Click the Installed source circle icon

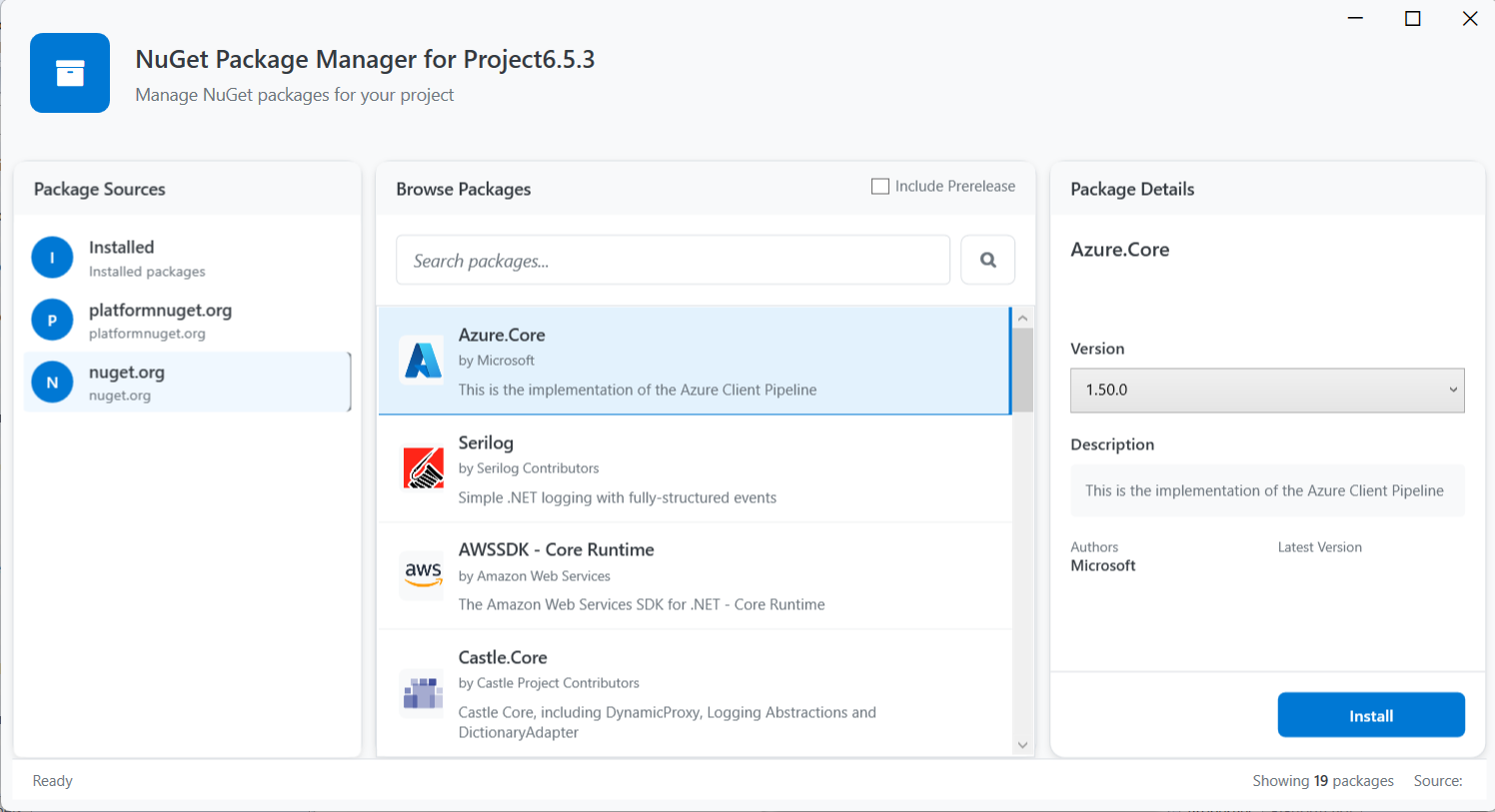click(52, 258)
